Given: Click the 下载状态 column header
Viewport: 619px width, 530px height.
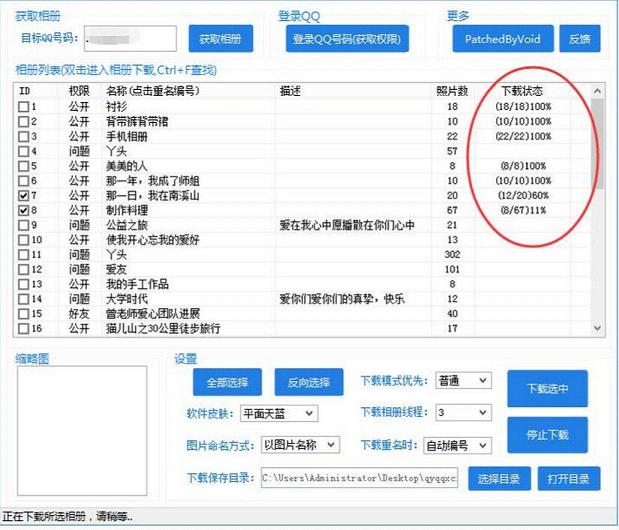Looking at the screenshot, I should [522, 91].
